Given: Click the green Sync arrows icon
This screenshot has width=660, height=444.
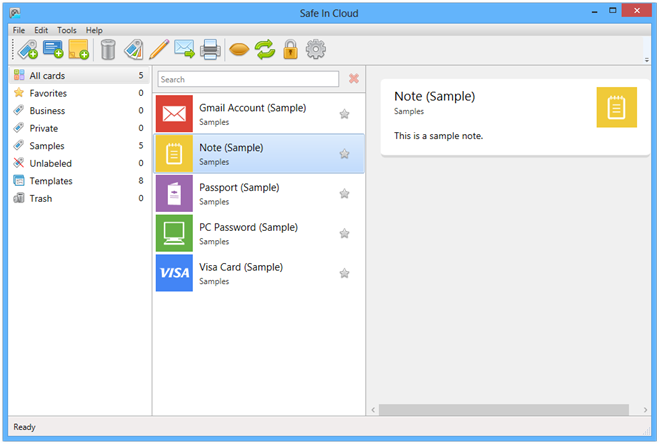Looking at the screenshot, I should click(265, 50).
